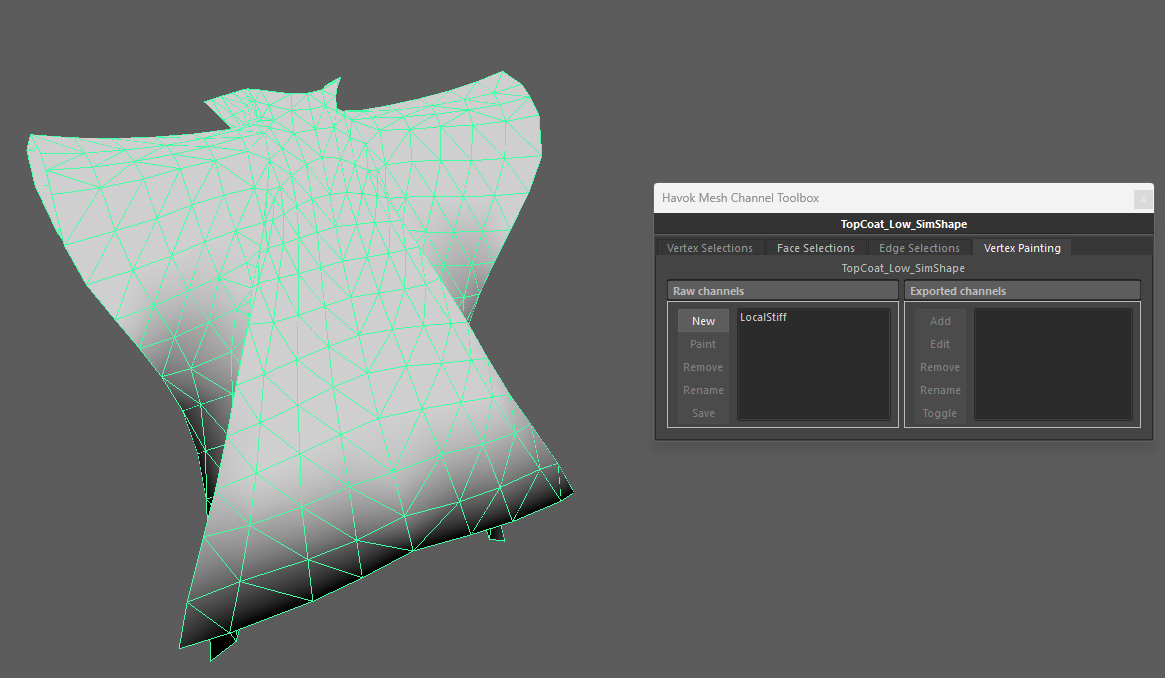Click the Save button in Raw channels
Viewport: 1165px width, 678px height.
(x=703, y=413)
